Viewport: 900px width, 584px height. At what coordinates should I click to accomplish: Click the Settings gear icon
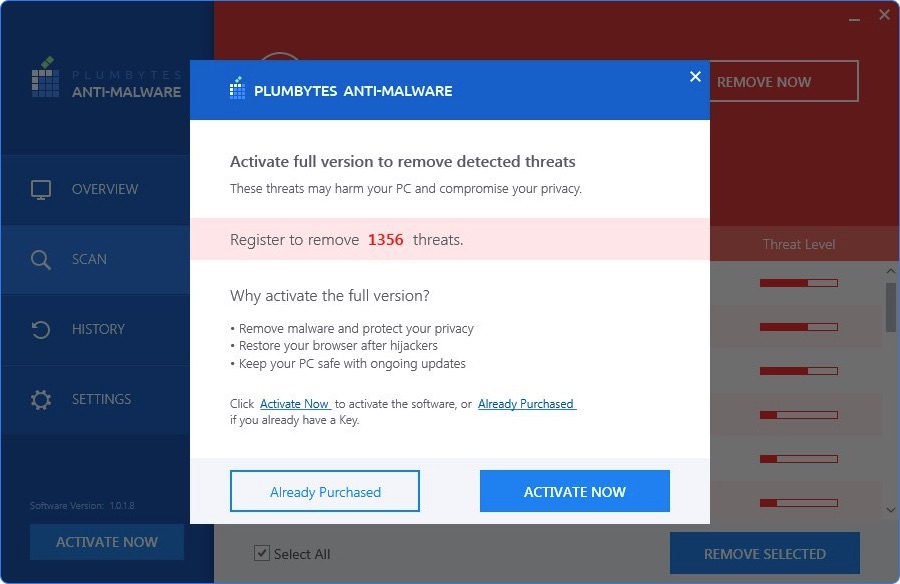(41, 400)
